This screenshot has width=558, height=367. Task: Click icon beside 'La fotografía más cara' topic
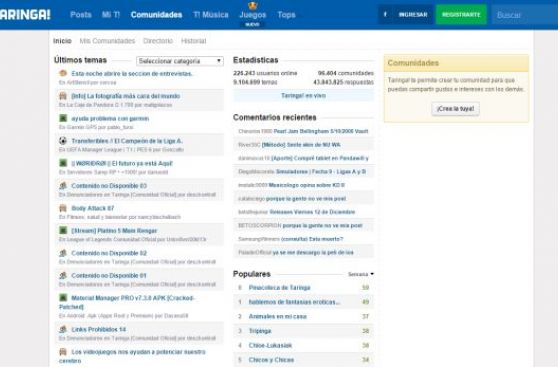(x=63, y=96)
